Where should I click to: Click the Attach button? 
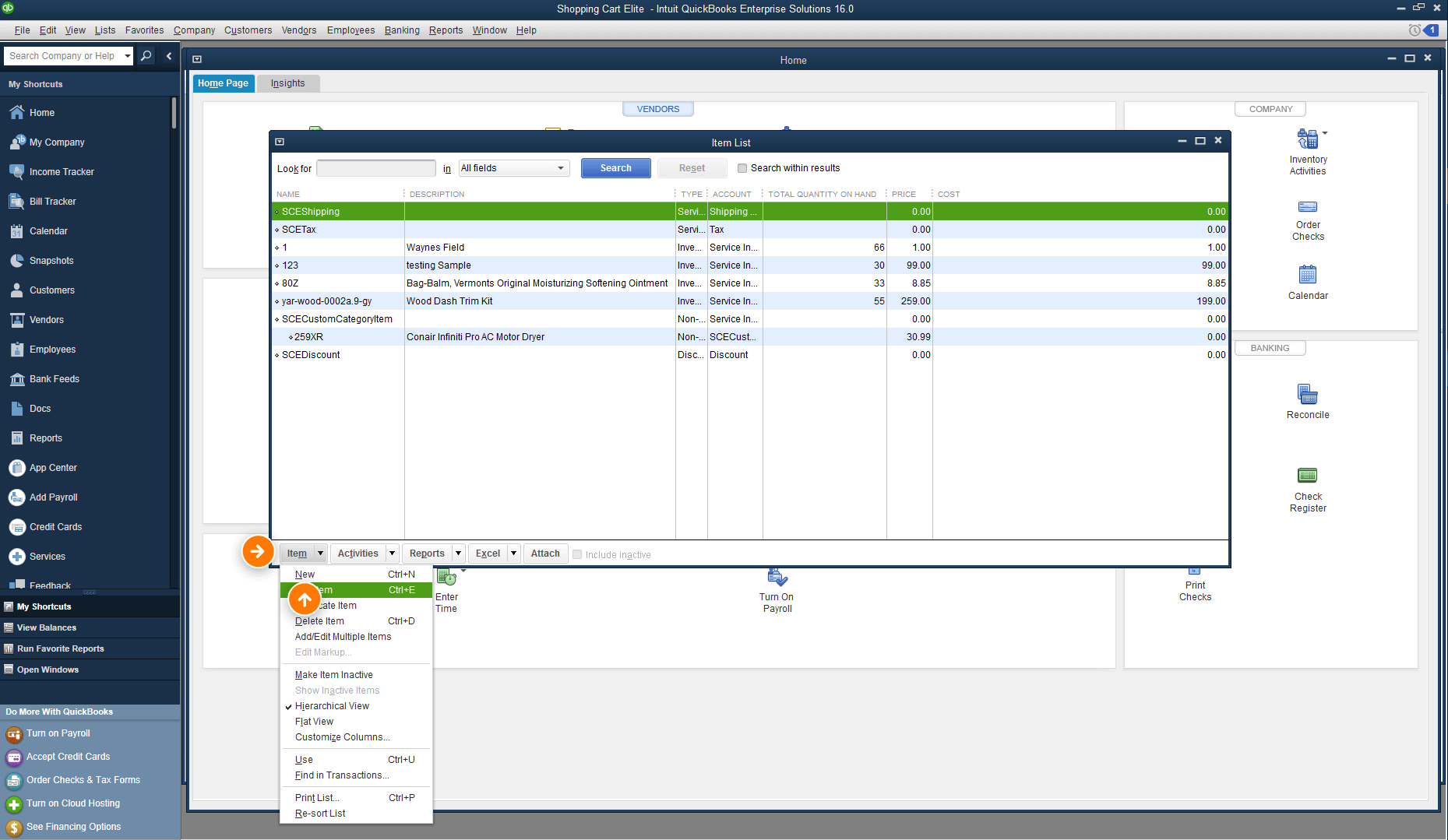(x=545, y=554)
